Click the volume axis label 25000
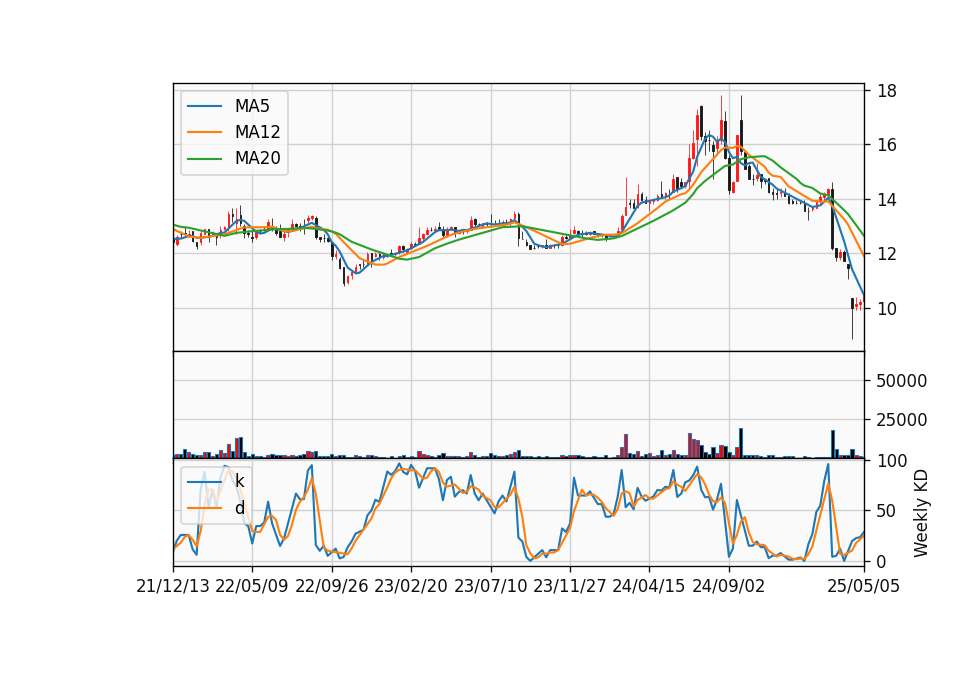 coord(901,420)
